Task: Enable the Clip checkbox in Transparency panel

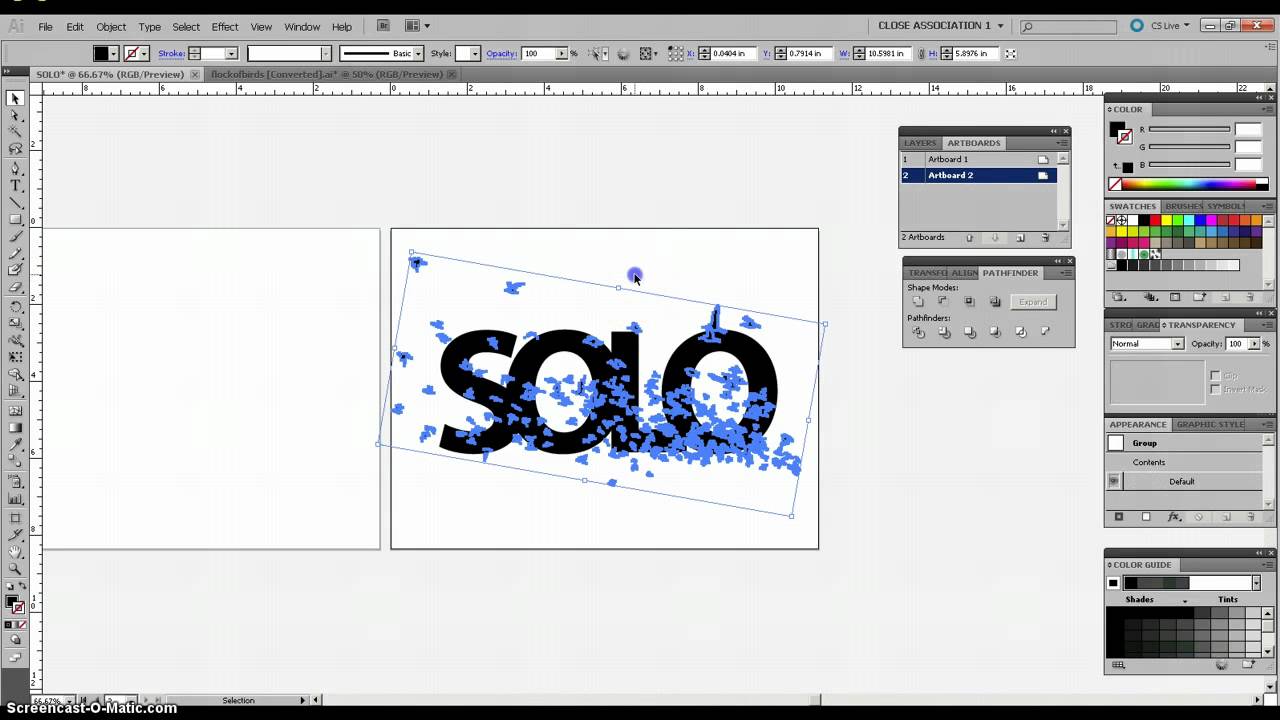Action: coord(1214,375)
